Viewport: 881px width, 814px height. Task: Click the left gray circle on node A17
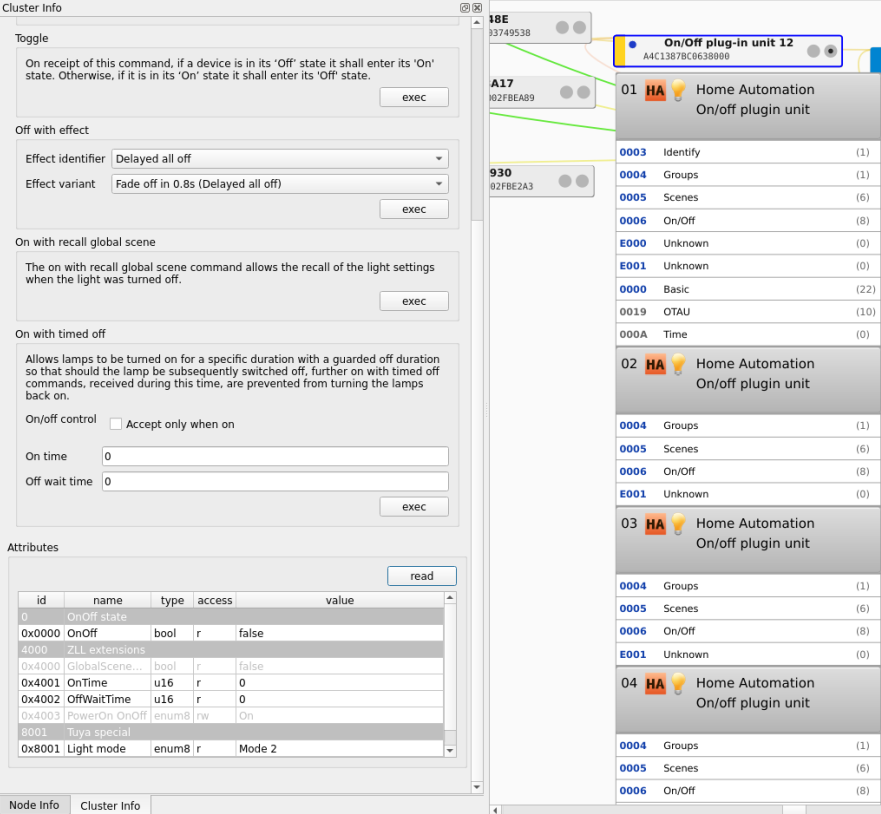566,92
